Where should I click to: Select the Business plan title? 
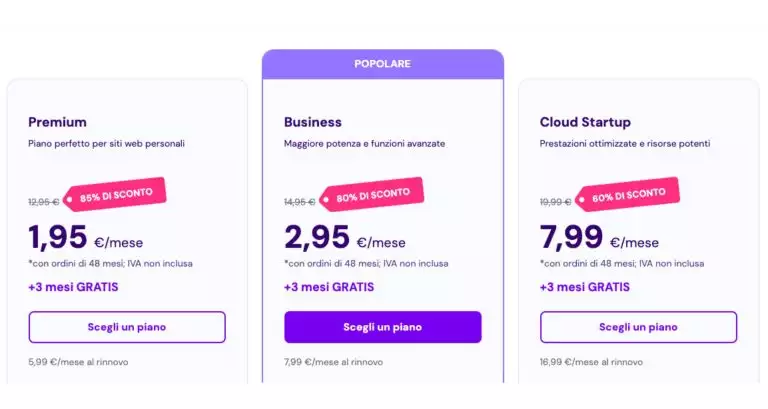(x=313, y=122)
